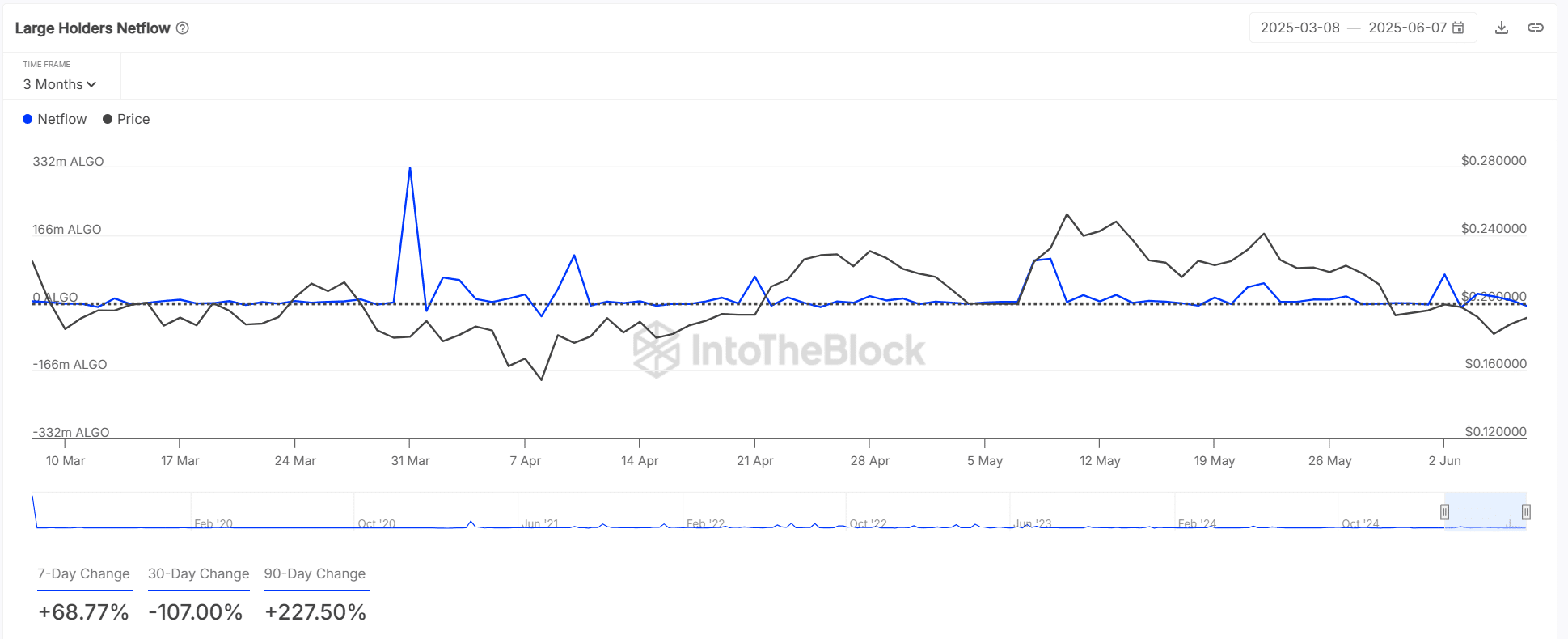Click left handle of range navigator

click(1444, 511)
